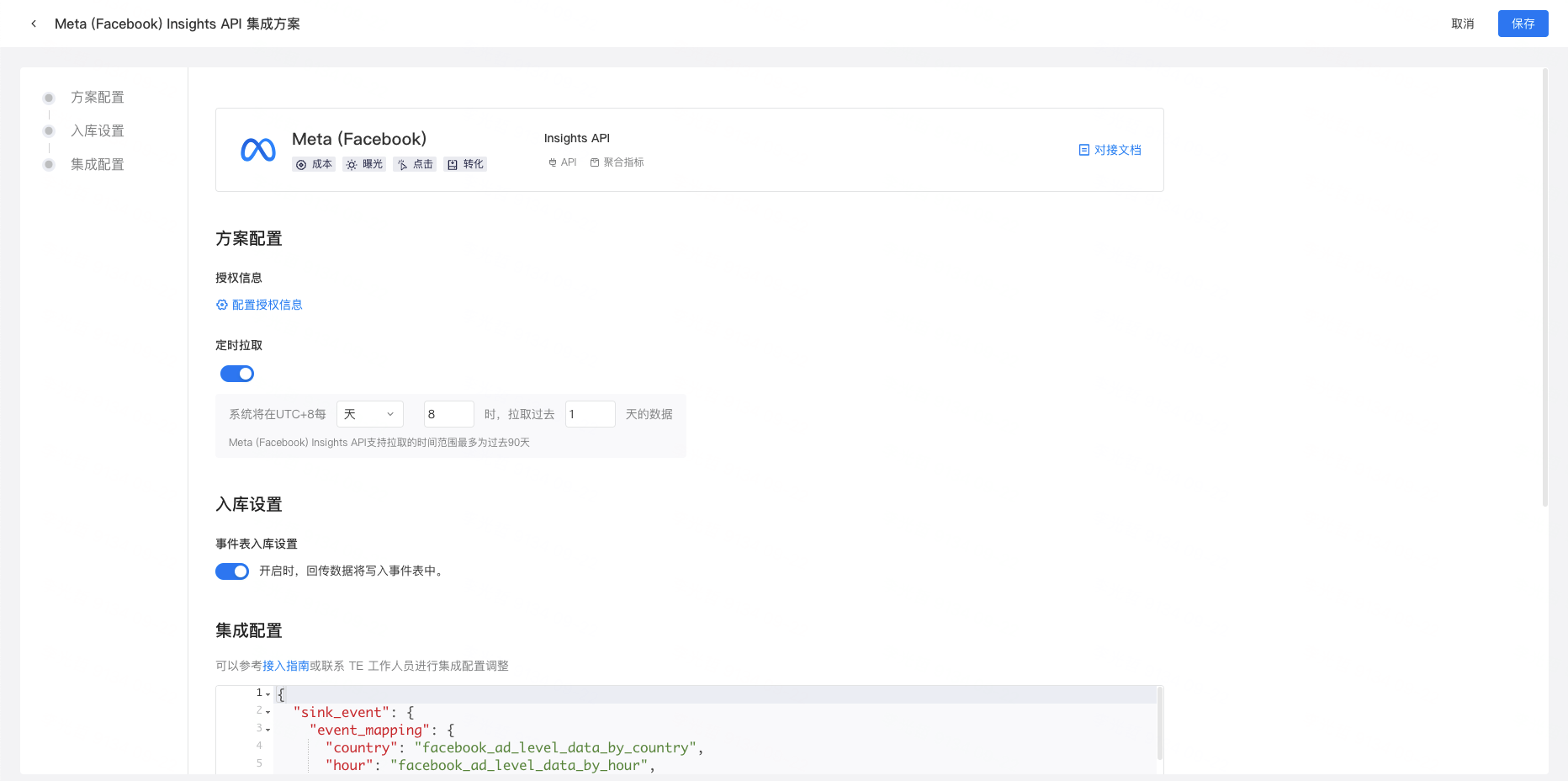The width and height of the screenshot is (1568, 781).
Task: Jump to 方案配置 step in sidebar
Action: pos(98,98)
